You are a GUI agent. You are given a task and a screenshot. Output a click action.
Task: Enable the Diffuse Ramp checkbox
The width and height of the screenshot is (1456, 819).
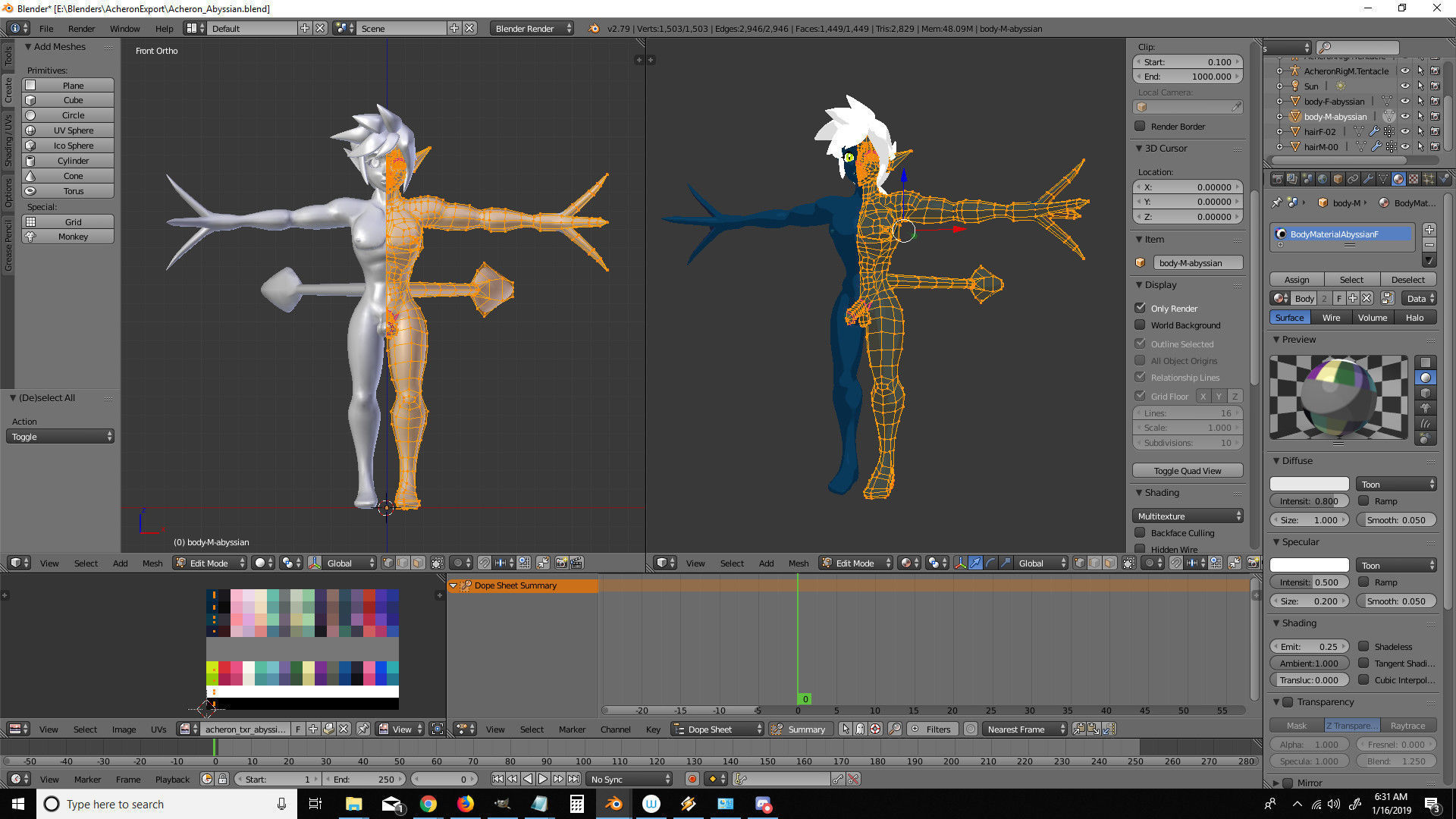click(x=1364, y=500)
